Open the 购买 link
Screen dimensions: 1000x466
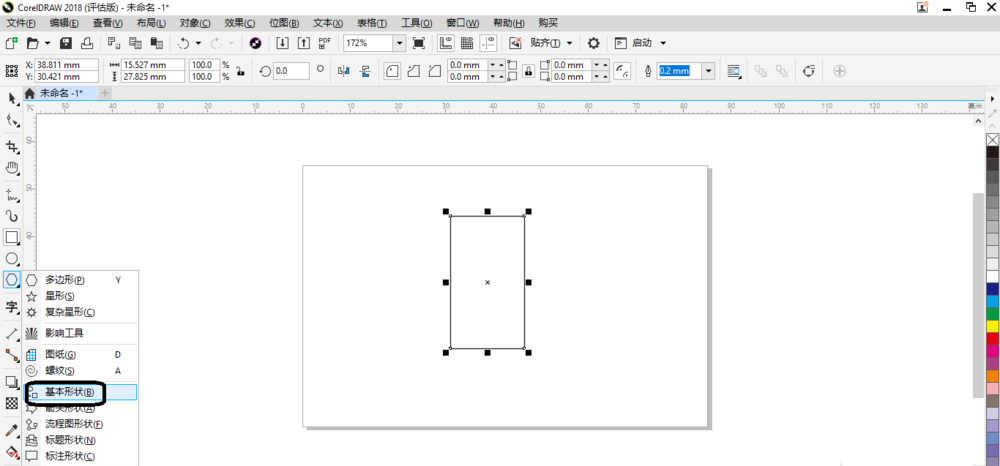[548, 23]
